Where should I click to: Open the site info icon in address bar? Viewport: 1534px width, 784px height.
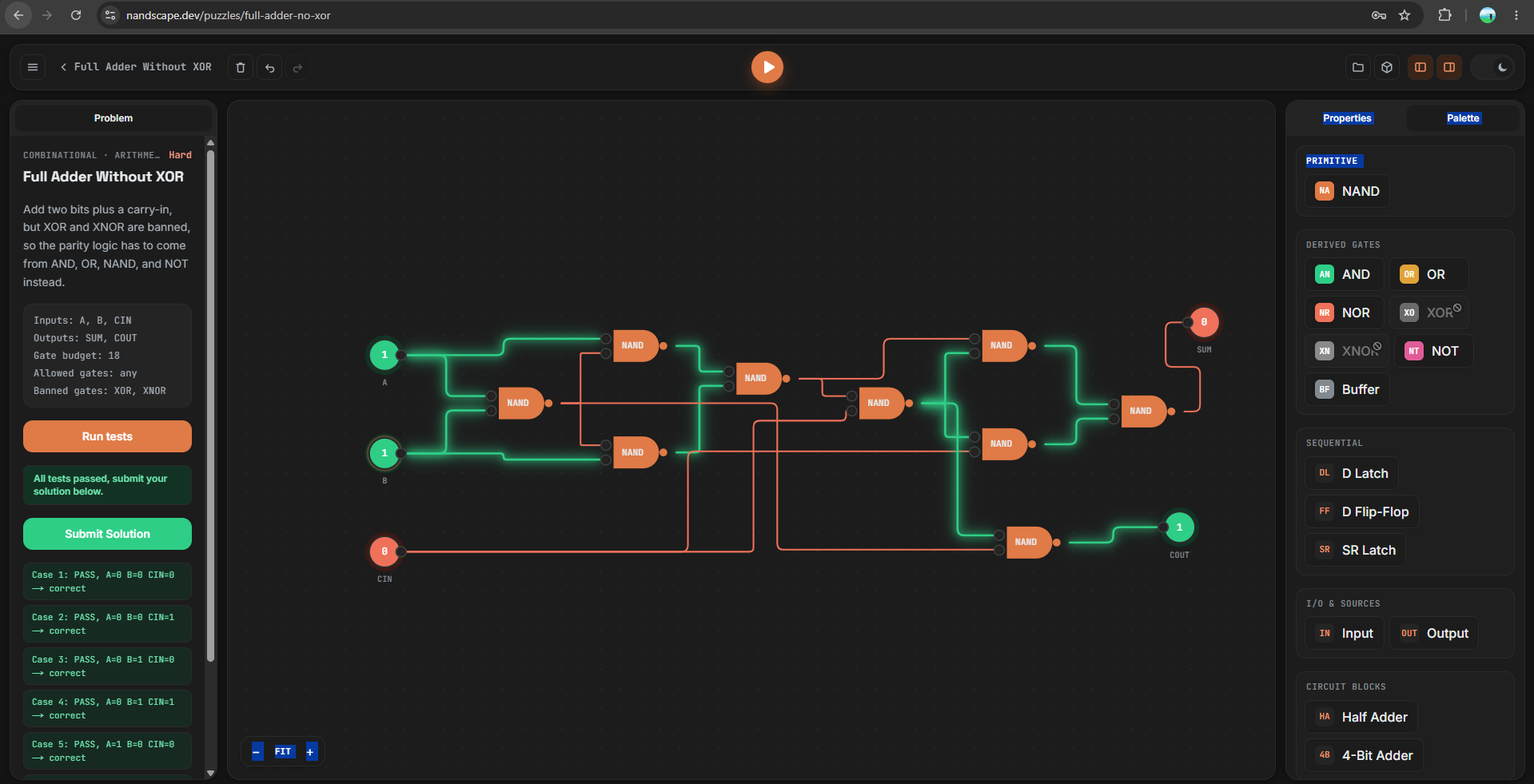(x=111, y=15)
